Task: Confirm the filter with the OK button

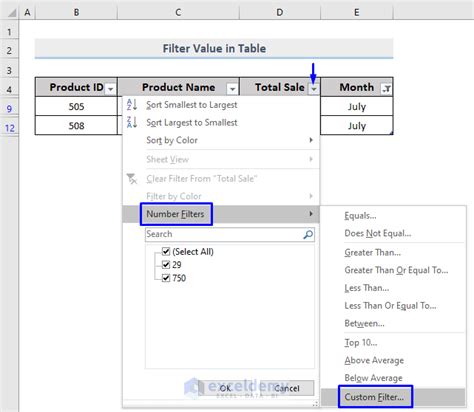Action: 225,388
